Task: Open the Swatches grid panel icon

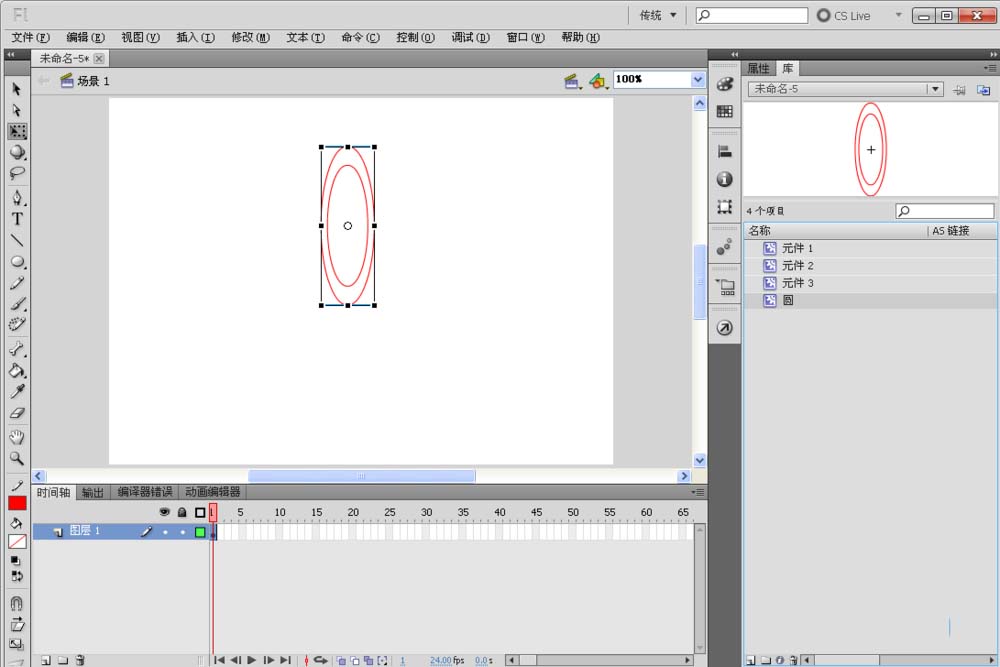Action: (725, 112)
